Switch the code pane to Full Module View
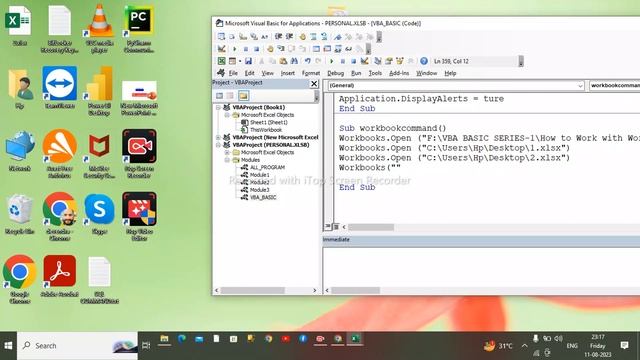The height and width of the screenshot is (360, 640). [x=336, y=227]
